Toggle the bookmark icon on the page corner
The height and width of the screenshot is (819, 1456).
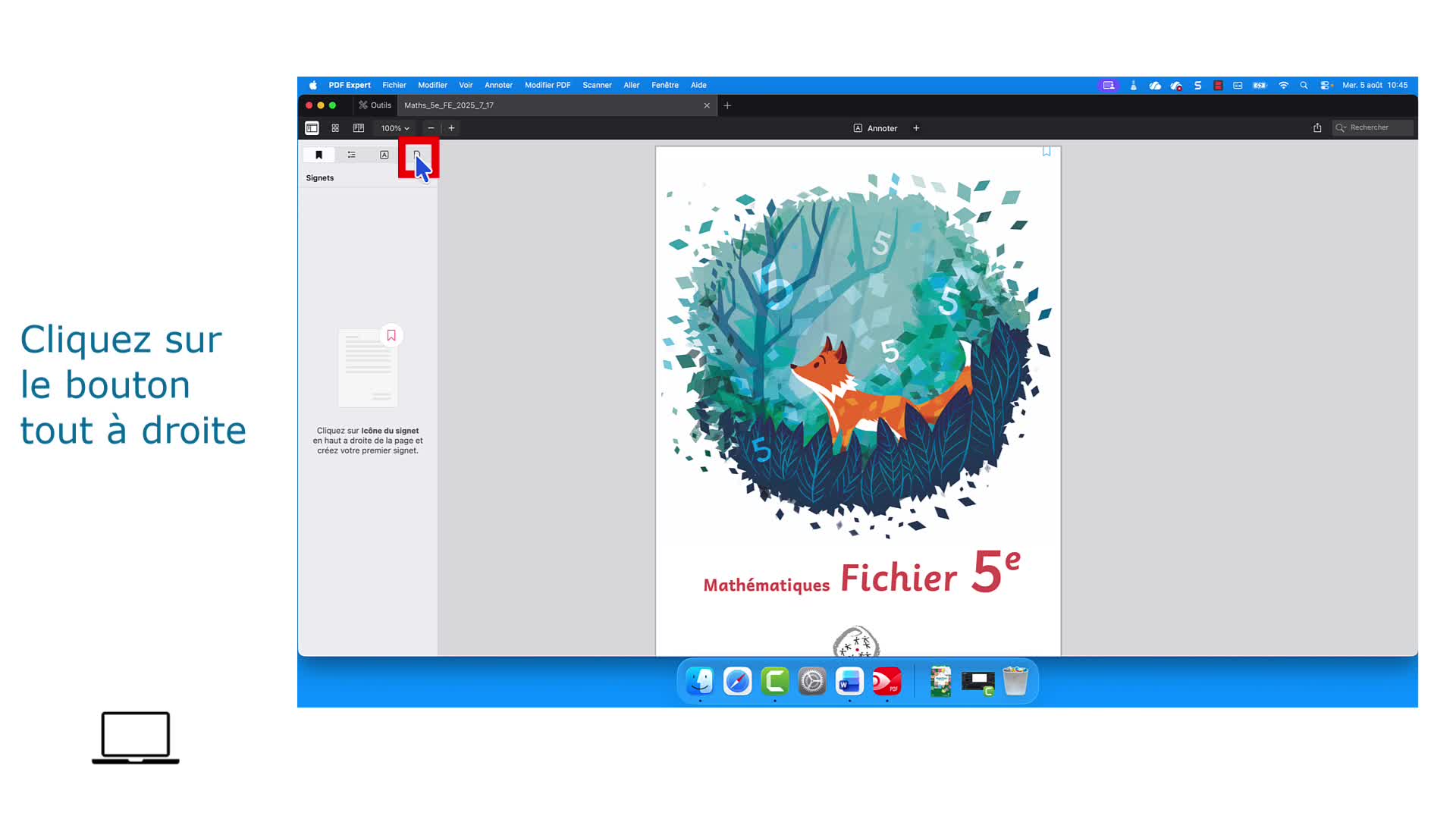point(1046,152)
